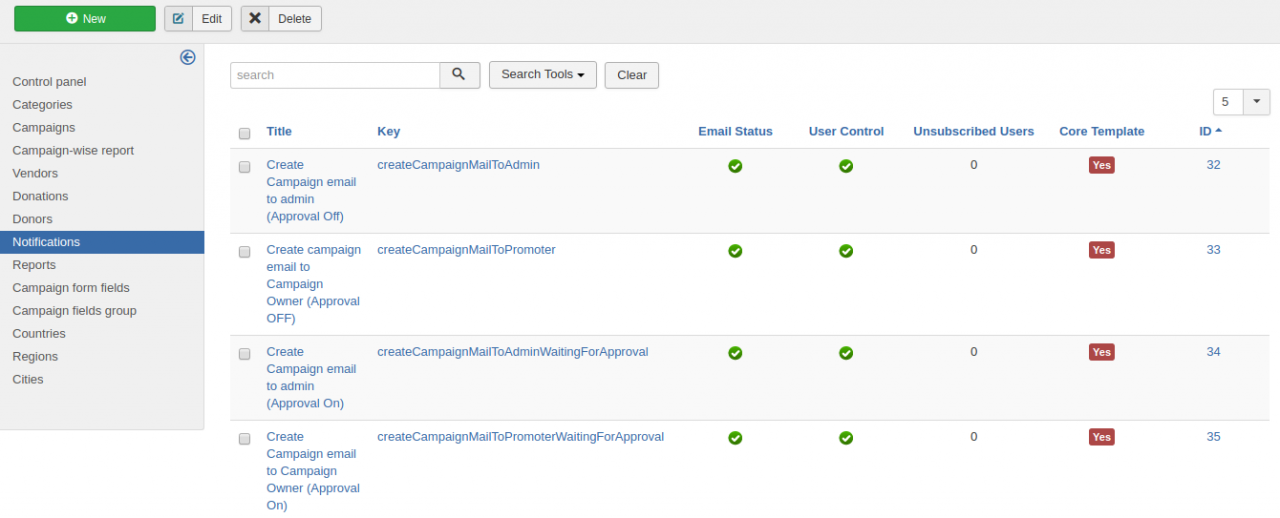The image size is (1280, 518).
Task: Click the magnifying glass search icon button
Action: [x=459, y=75]
